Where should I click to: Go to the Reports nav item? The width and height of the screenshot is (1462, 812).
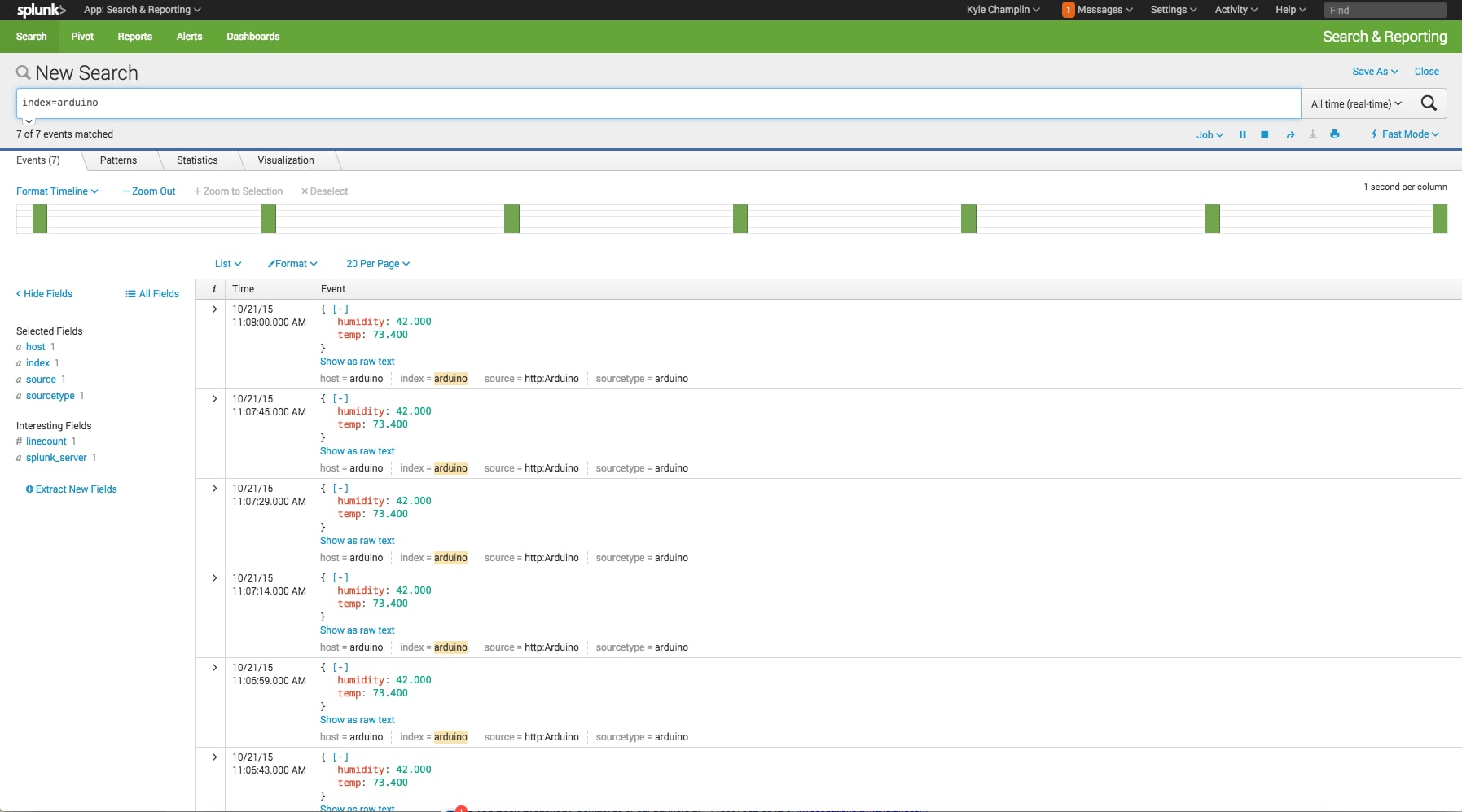click(x=134, y=37)
